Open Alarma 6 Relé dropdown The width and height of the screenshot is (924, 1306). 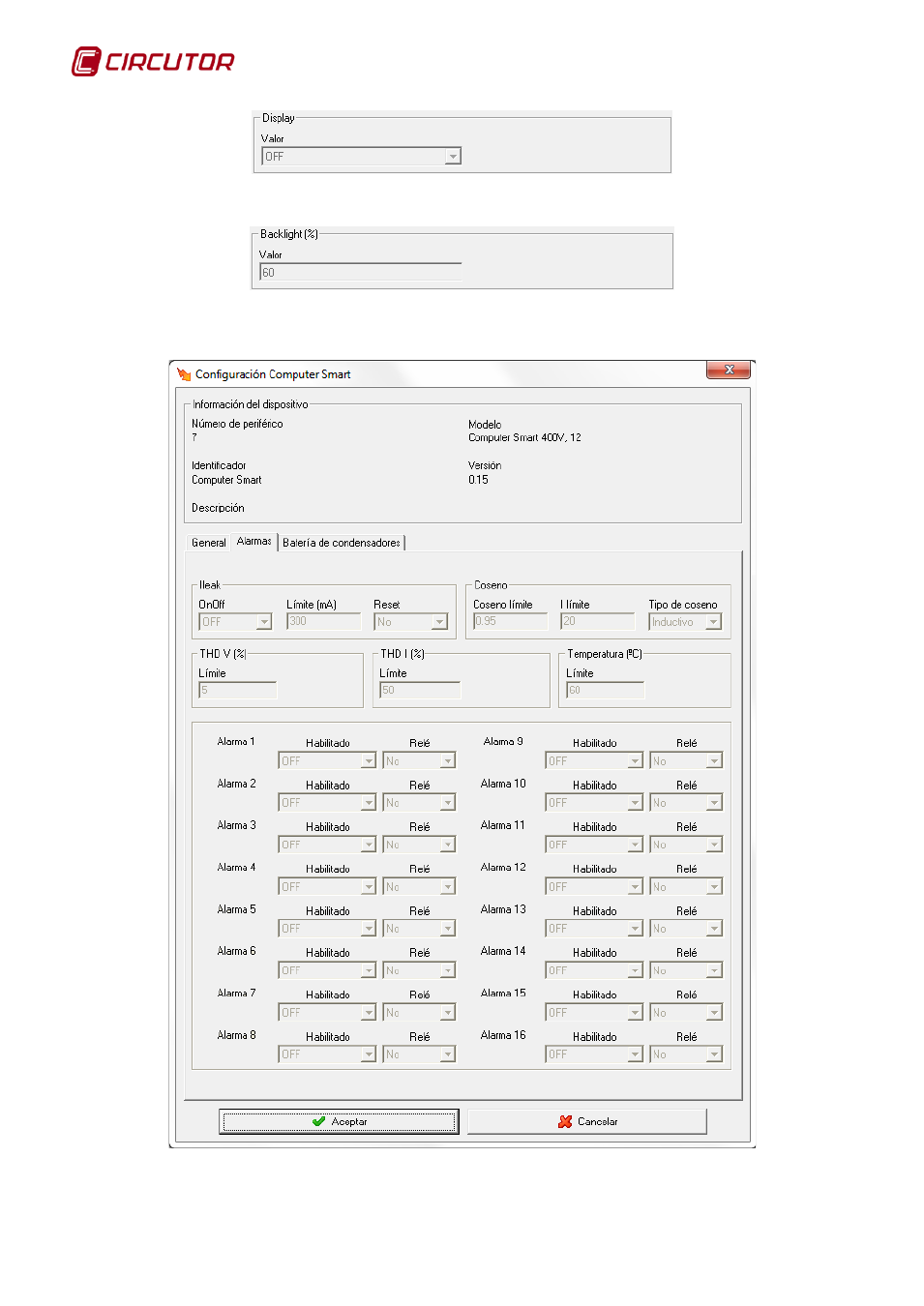(x=419, y=970)
